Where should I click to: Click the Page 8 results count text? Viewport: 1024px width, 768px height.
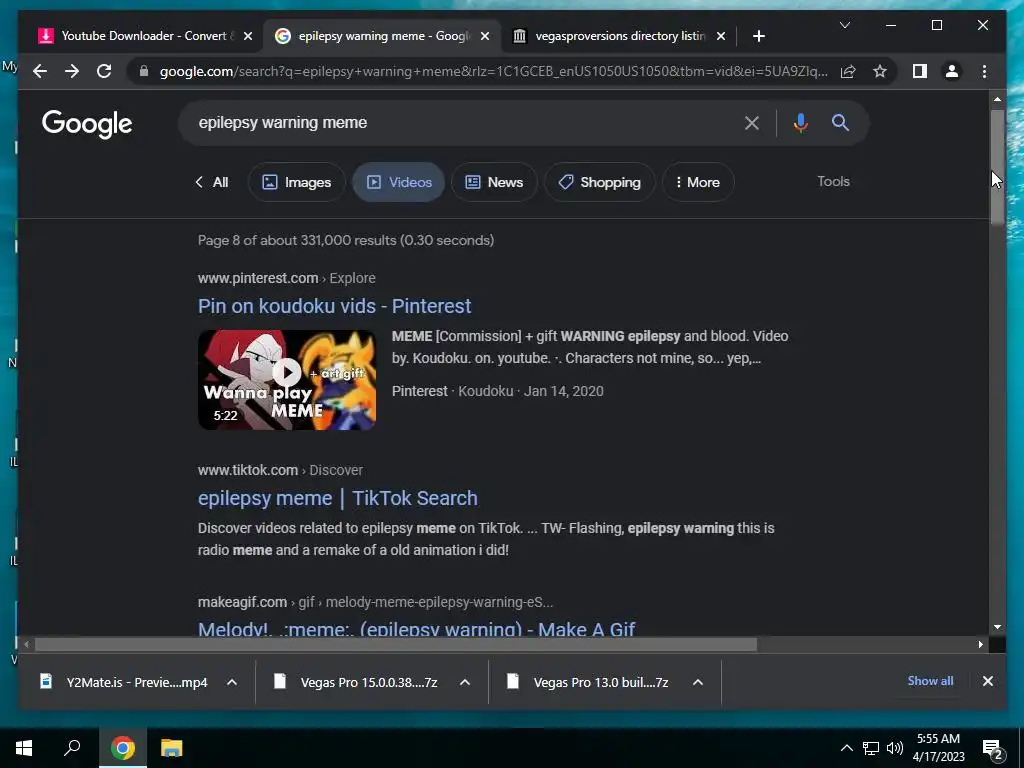(346, 240)
